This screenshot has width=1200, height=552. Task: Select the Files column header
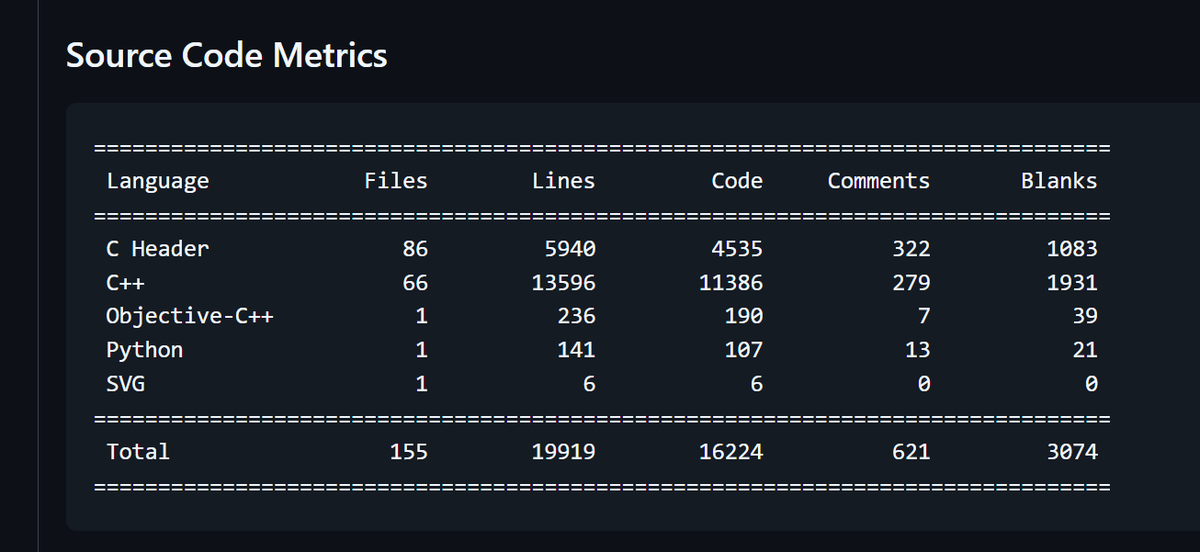(396, 181)
